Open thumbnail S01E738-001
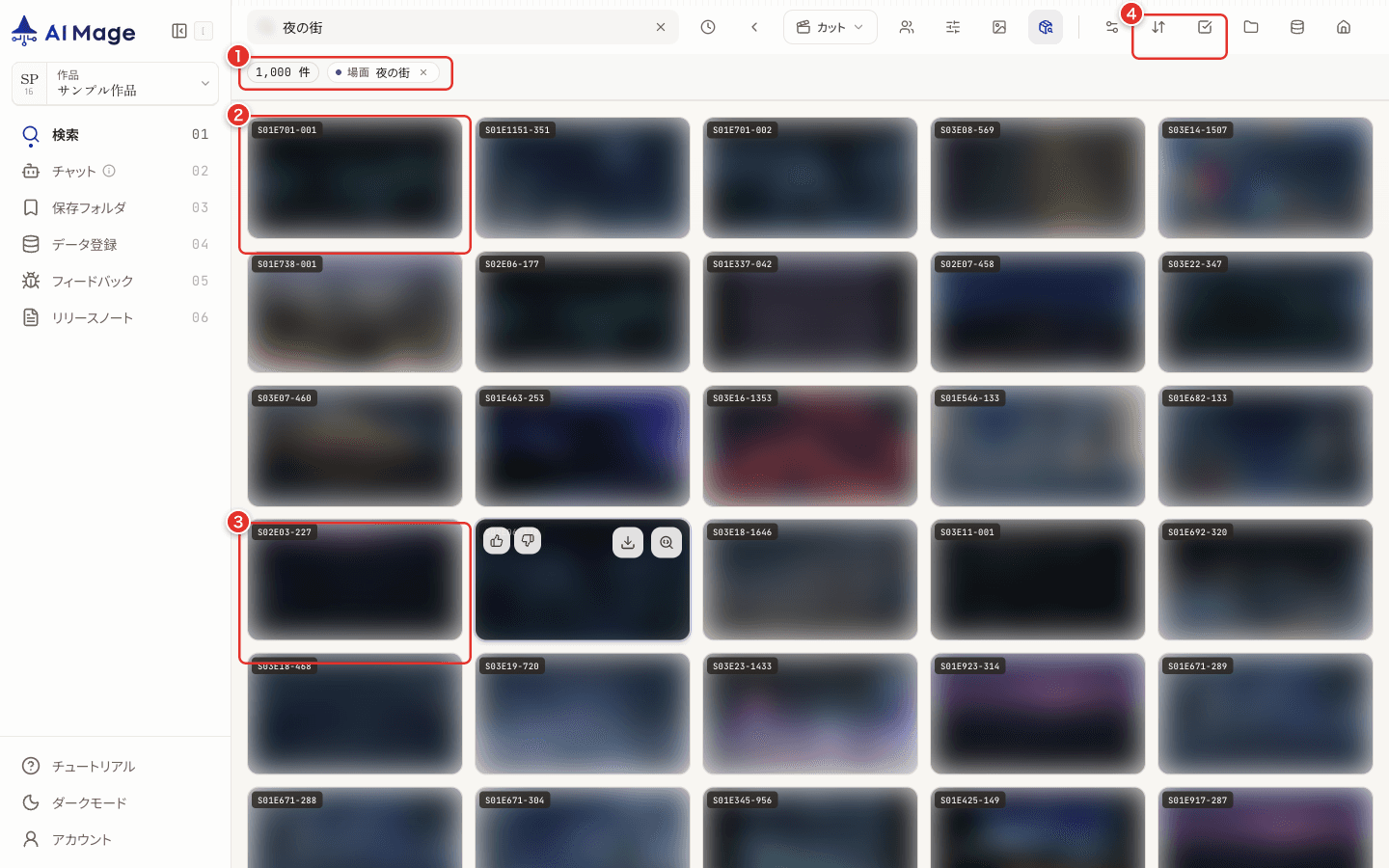Screen dimensions: 1389x868 coord(355,312)
